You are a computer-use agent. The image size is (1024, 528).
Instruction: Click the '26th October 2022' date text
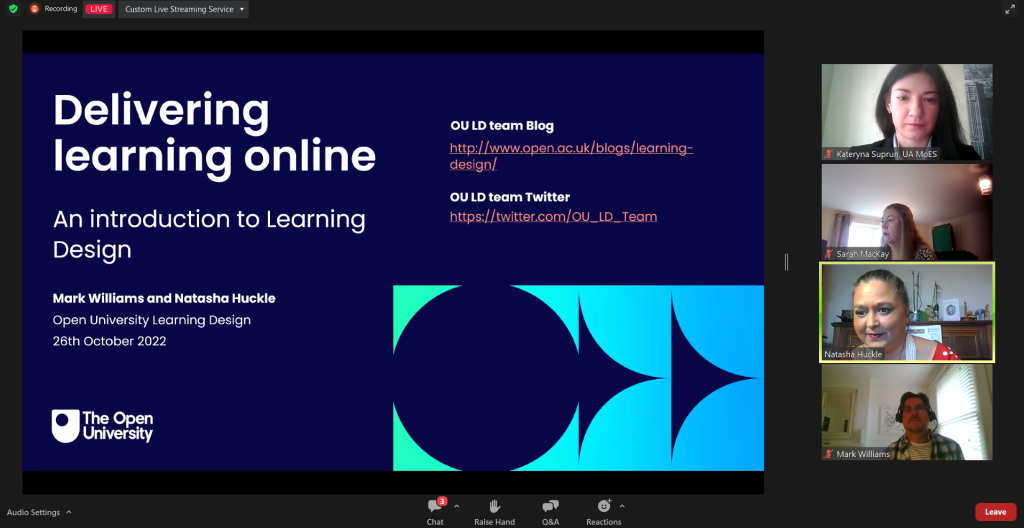coord(110,341)
